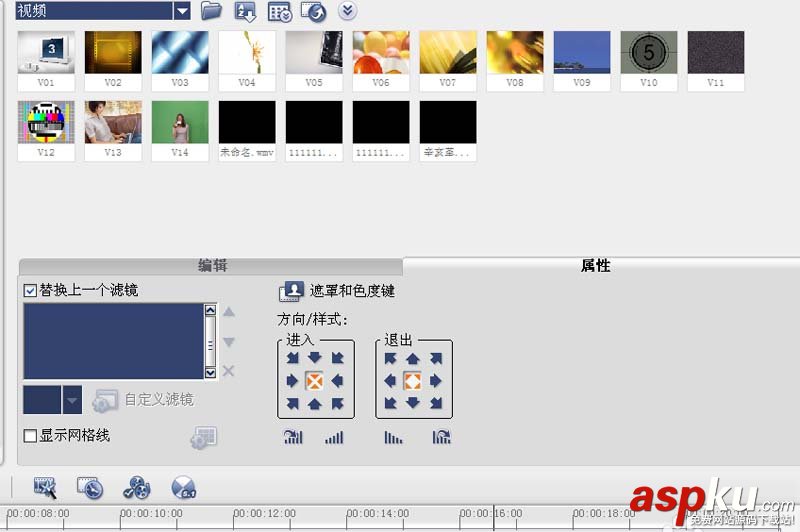Set 退出 direction to bottom
This screenshot has height=532, width=800.
click(413, 403)
